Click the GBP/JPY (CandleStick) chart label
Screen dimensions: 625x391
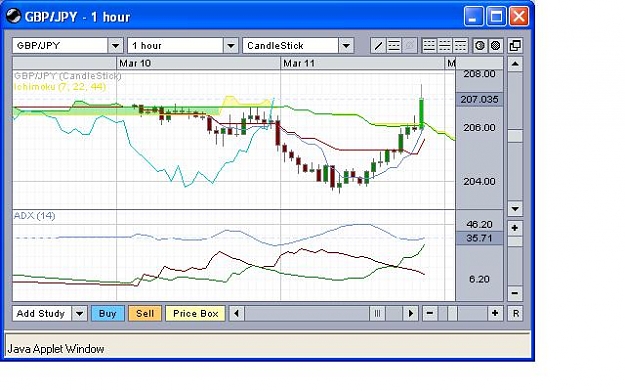(67, 76)
